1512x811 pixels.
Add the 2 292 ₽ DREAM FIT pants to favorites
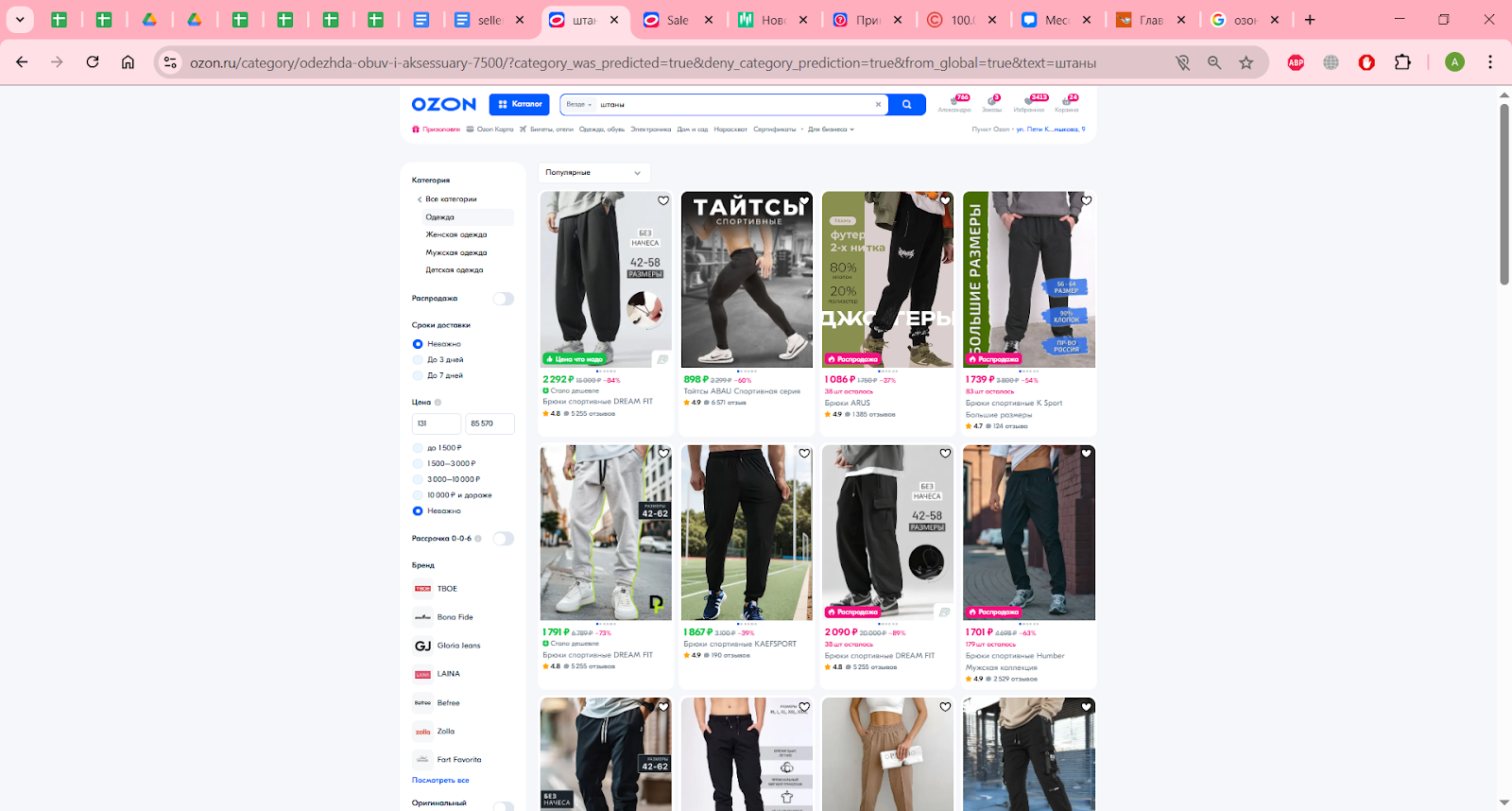(x=663, y=200)
